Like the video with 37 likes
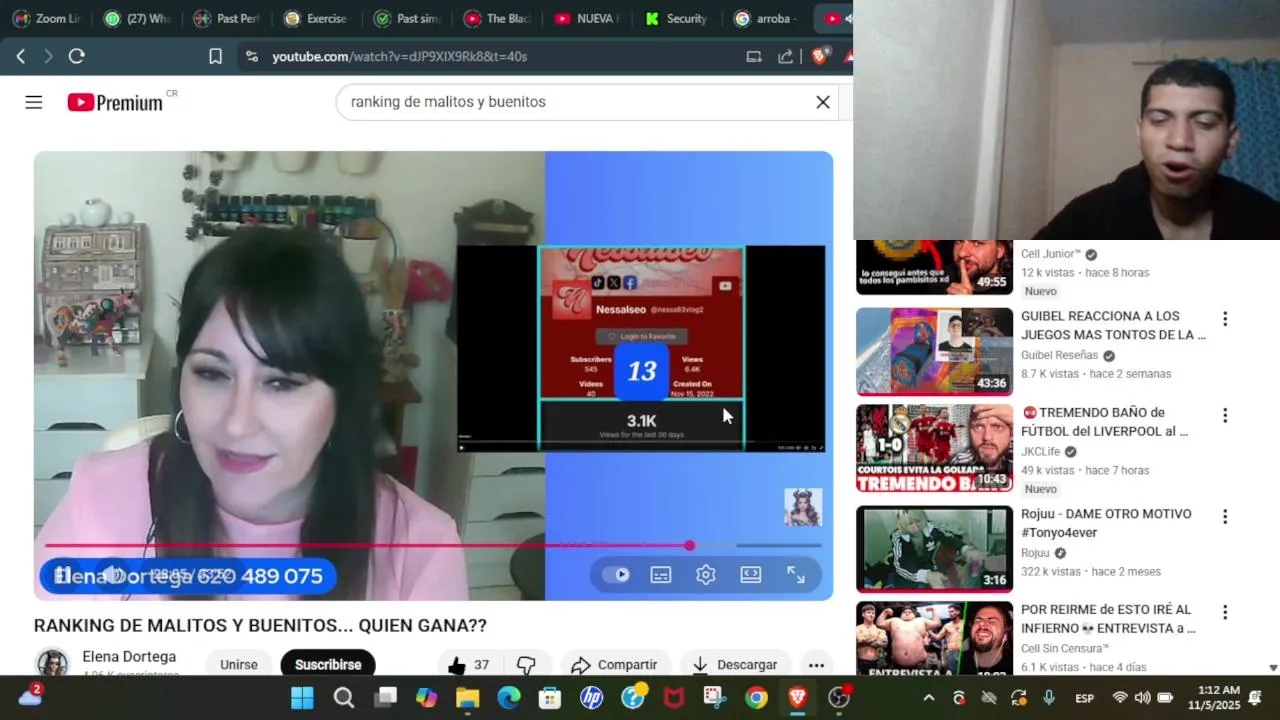 tap(468, 665)
